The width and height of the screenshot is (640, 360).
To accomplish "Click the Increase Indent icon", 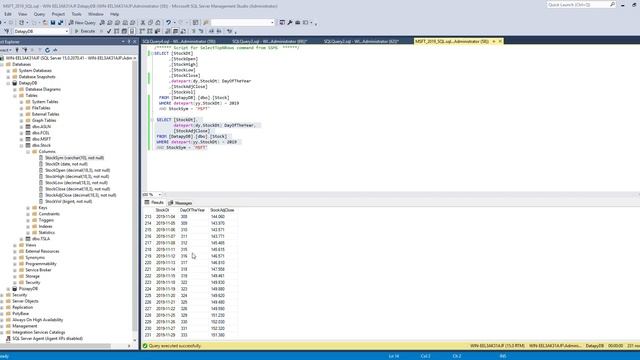I will pos(219,31).
